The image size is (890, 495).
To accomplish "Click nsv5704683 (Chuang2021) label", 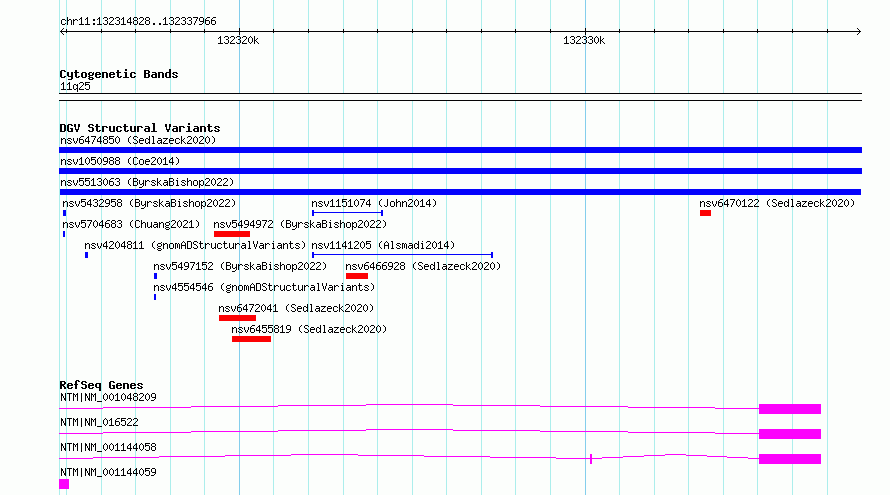I will point(131,224).
